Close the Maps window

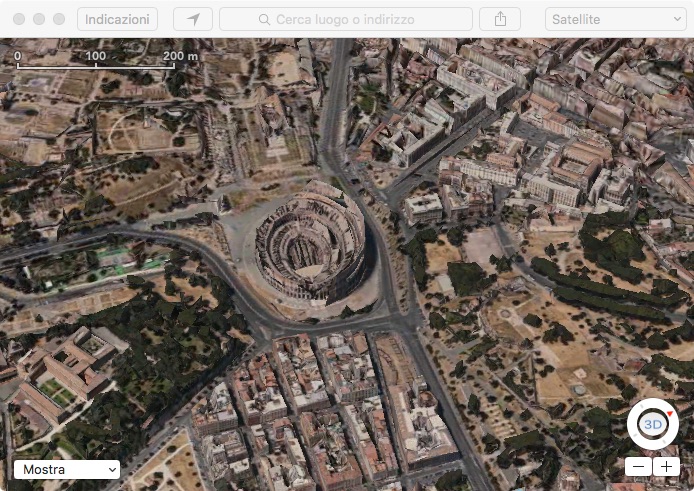pyautogui.click(x=19, y=19)
